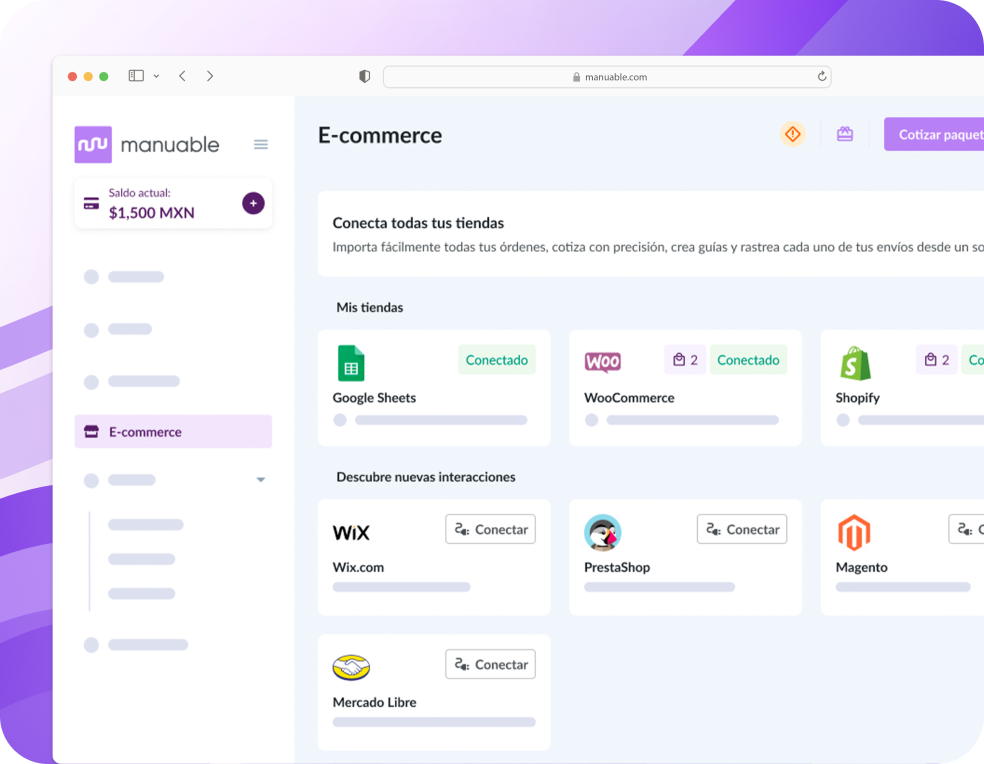Click the browser privacy shield icon
The width and height of the screenshot is (984, 764).
[364, 77]
